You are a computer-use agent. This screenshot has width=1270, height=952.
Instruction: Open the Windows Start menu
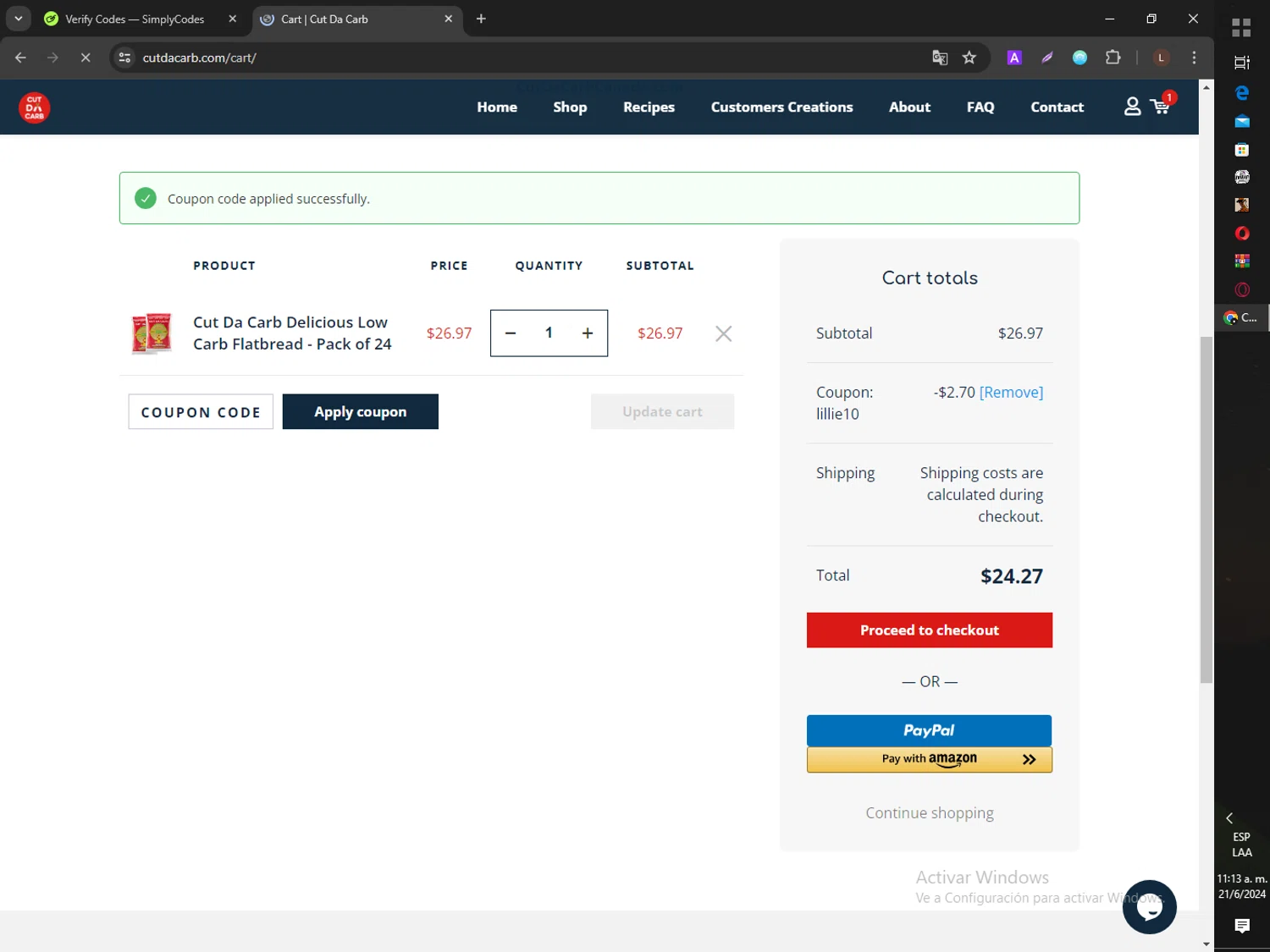click(x=1242, y=28)
